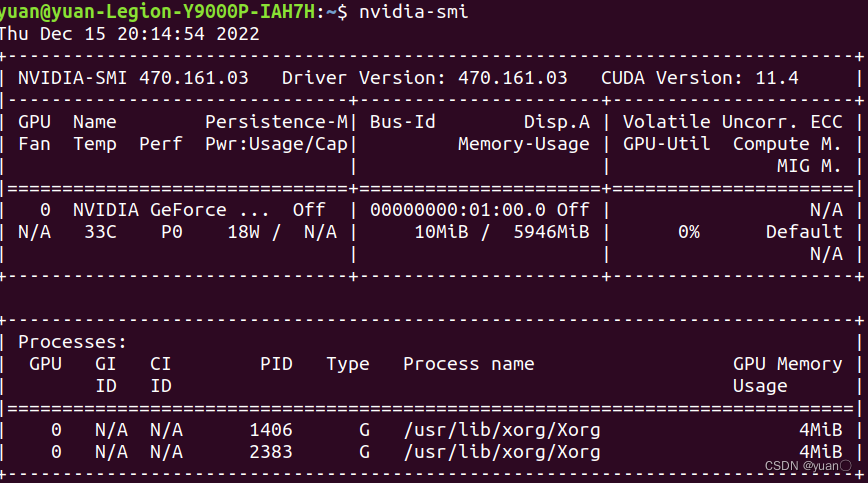
Task: Click type G of PID 1406 row
Action: (364, 430)
